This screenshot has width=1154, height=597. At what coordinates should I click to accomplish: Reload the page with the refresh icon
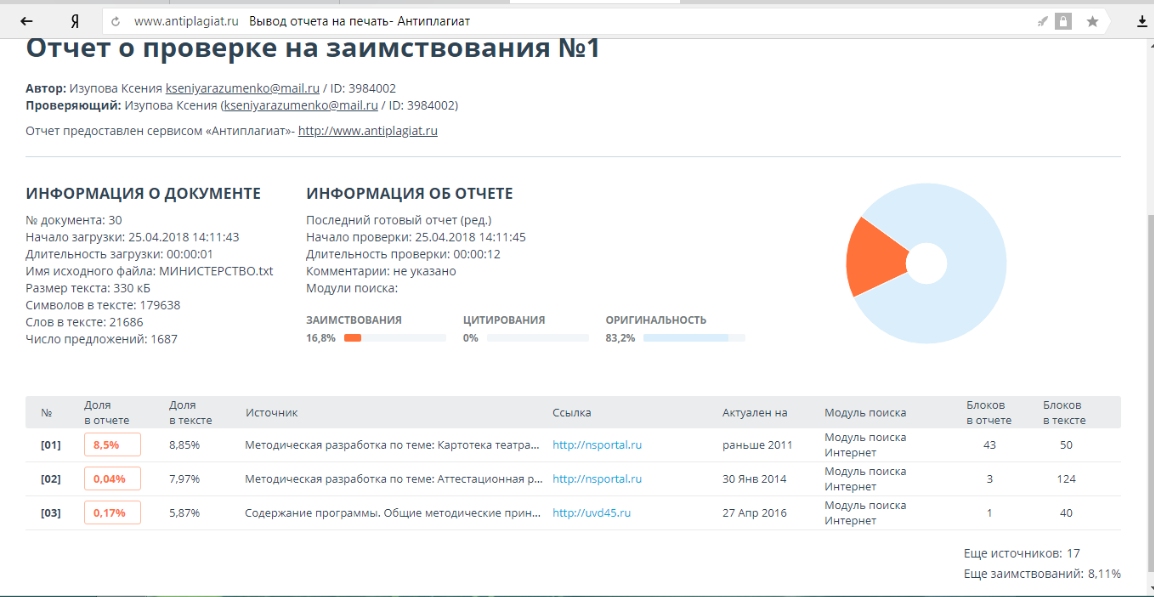pyautogui.click(x=116, y=21)
